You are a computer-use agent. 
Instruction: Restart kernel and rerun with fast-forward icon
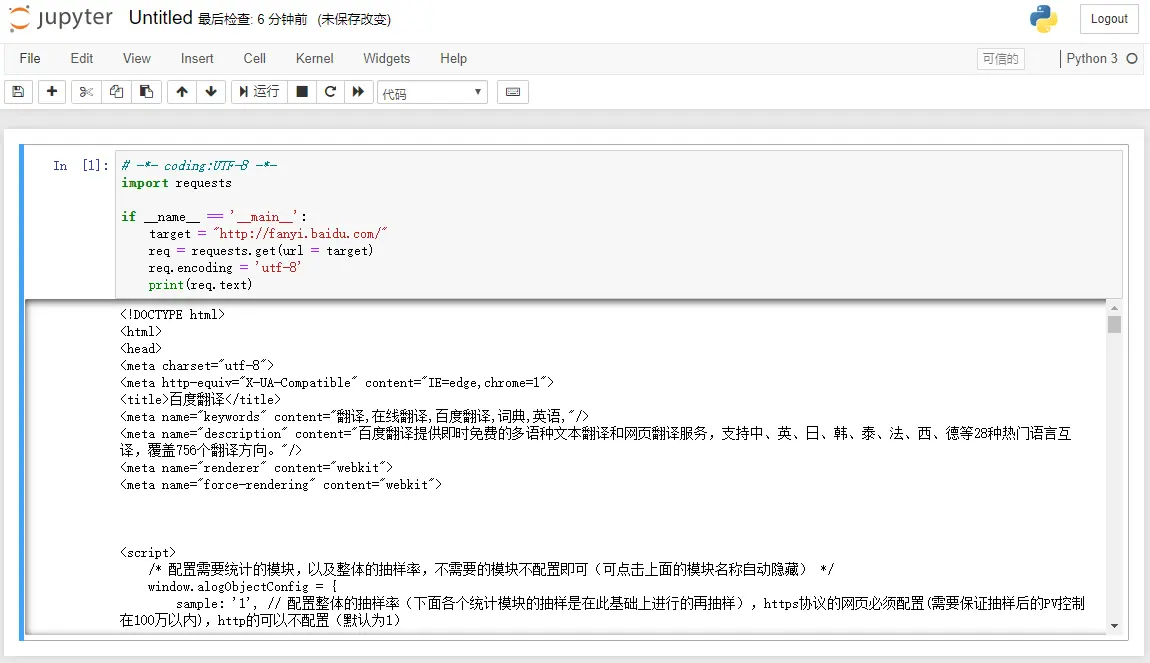point(359,91)
